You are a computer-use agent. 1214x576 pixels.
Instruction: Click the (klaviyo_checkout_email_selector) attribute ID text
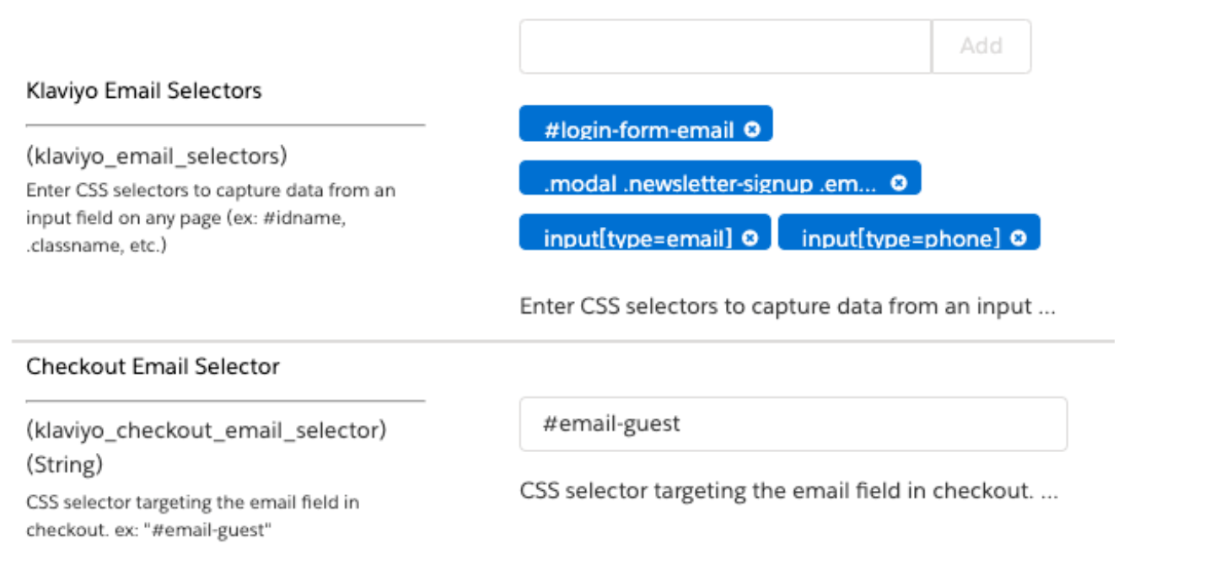[206, 431]
